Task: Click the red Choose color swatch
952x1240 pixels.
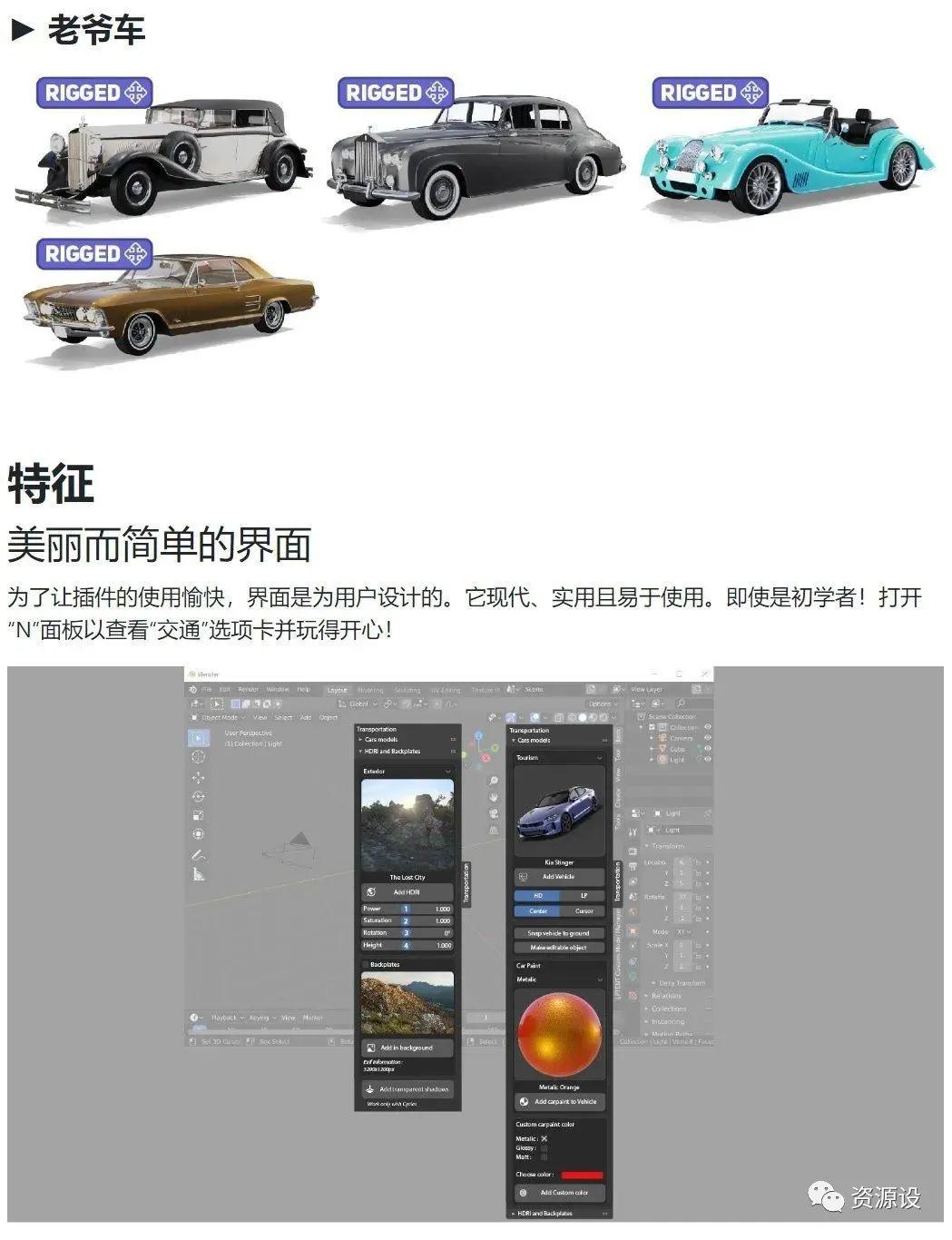Action: coord(582,1175)
